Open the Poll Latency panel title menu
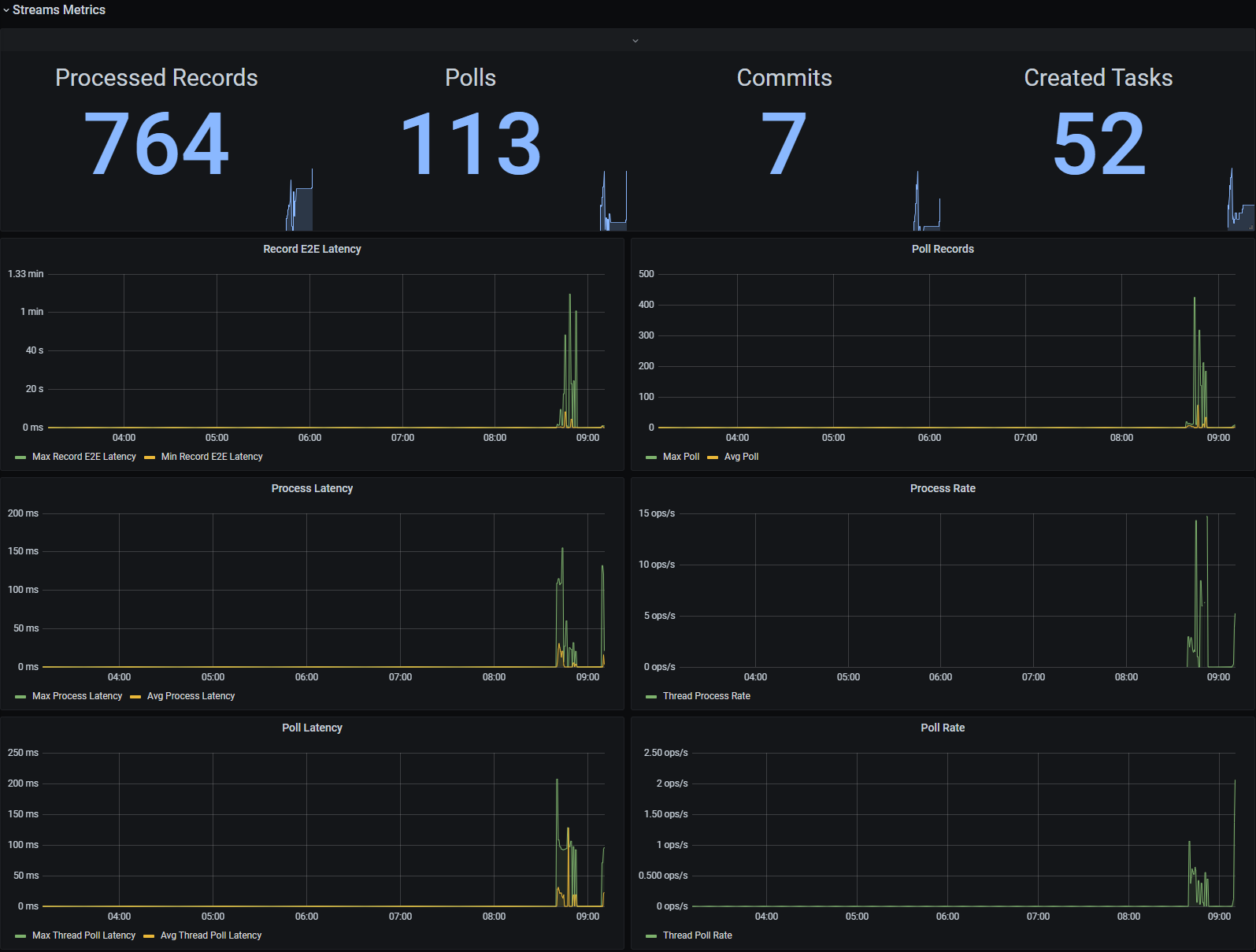1256x952 pixels. 312,728
